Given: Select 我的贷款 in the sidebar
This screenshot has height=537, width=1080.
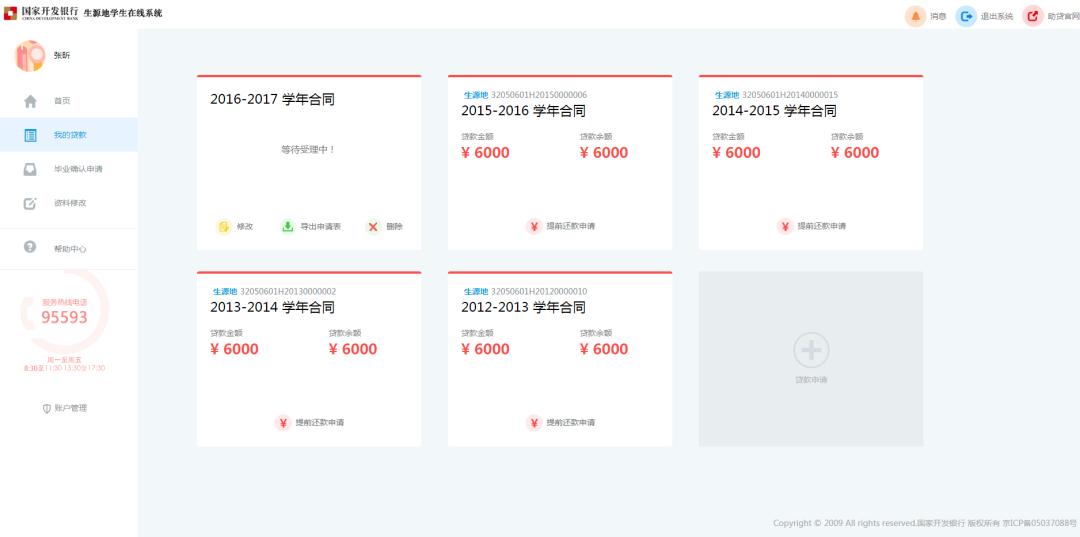Looking at the screenshot, I should point(70,135).
